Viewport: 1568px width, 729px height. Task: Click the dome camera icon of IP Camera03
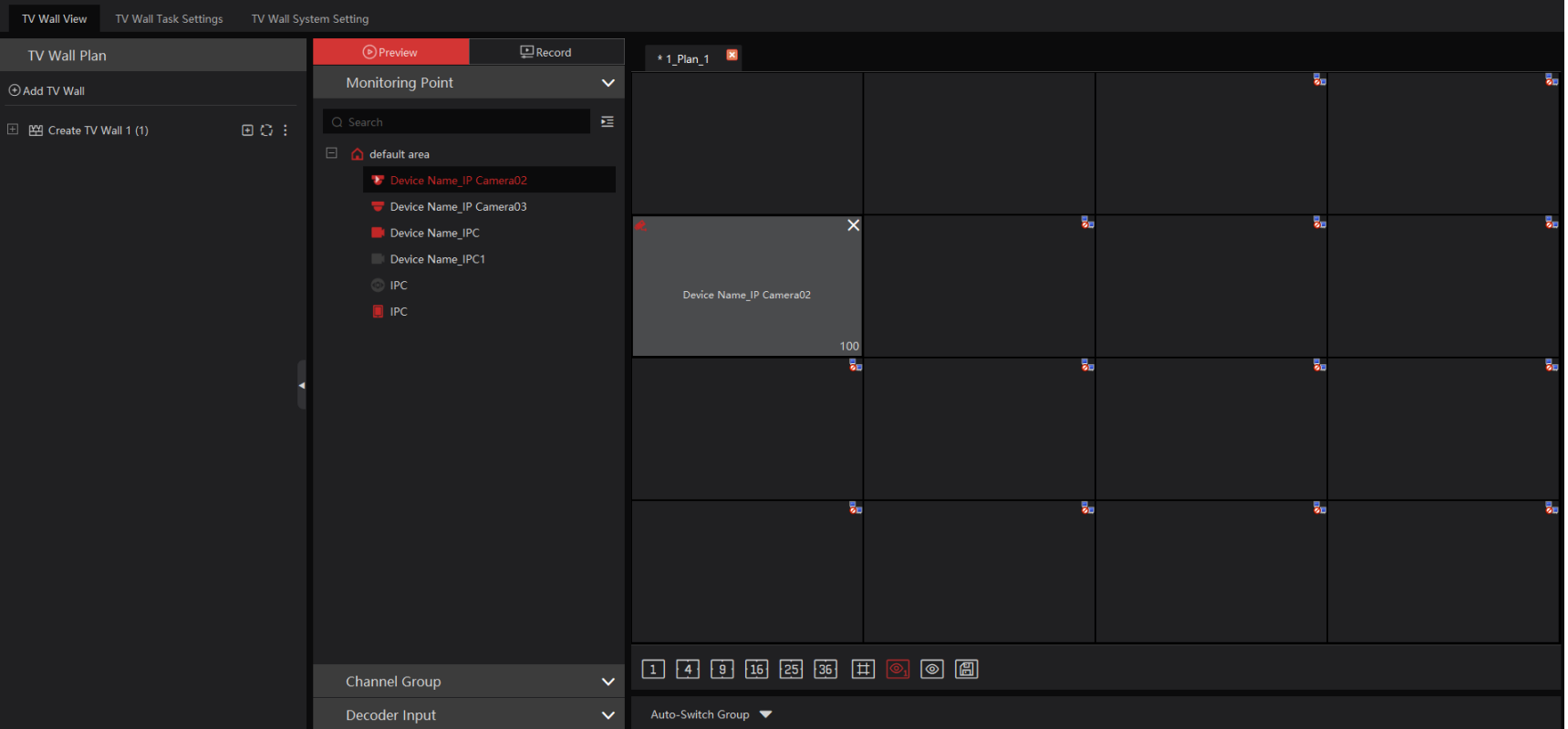[378, 206]
